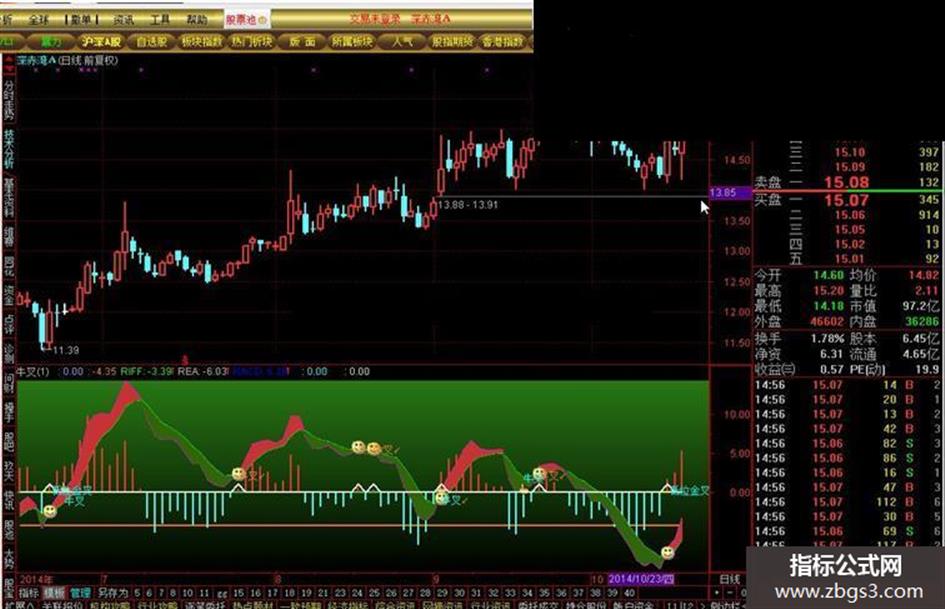
Task: Open 股指期货 view
Action: point(452,42)
